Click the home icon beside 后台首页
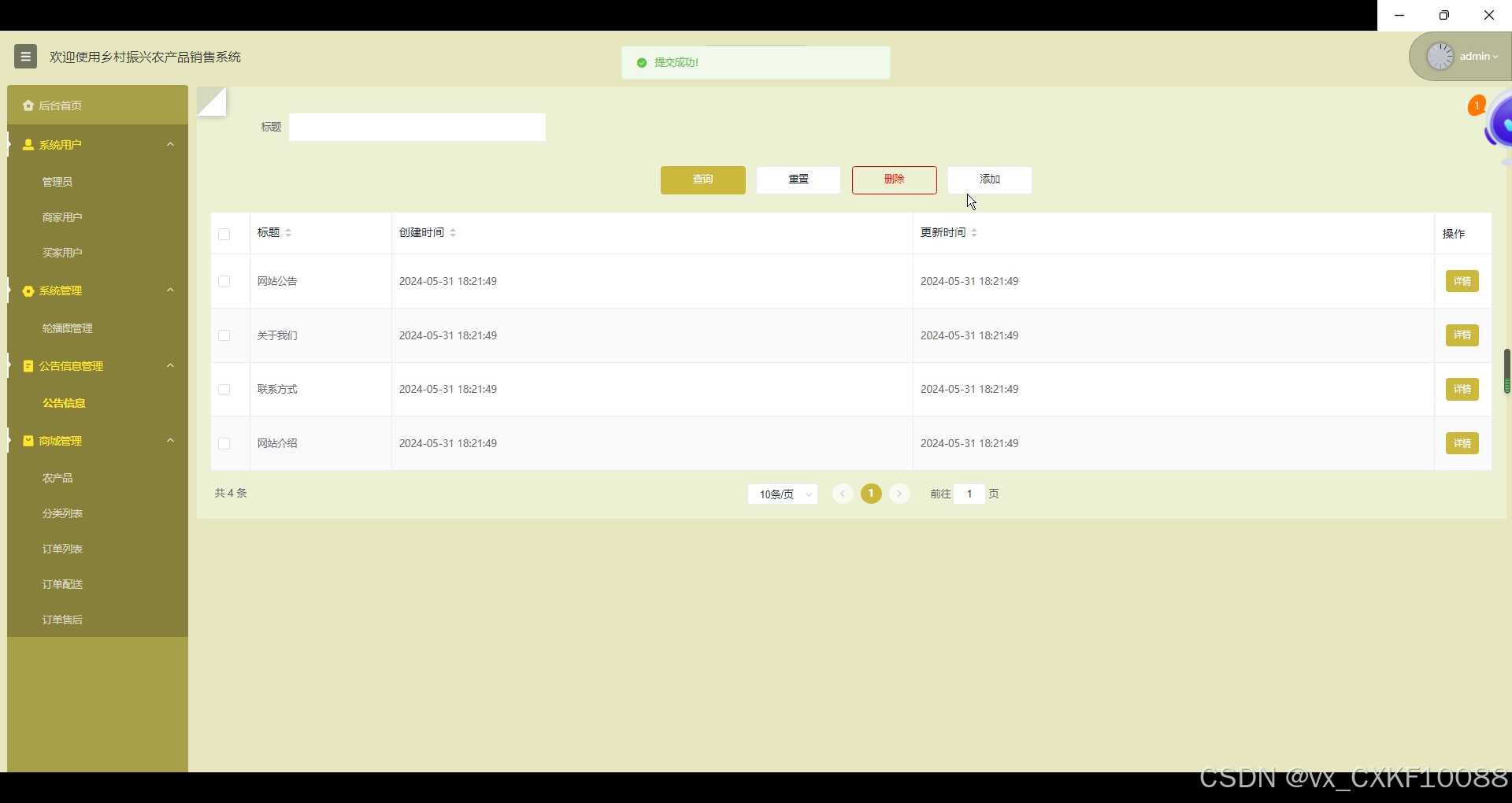The image size is (1512, 803). pos(28,105)
